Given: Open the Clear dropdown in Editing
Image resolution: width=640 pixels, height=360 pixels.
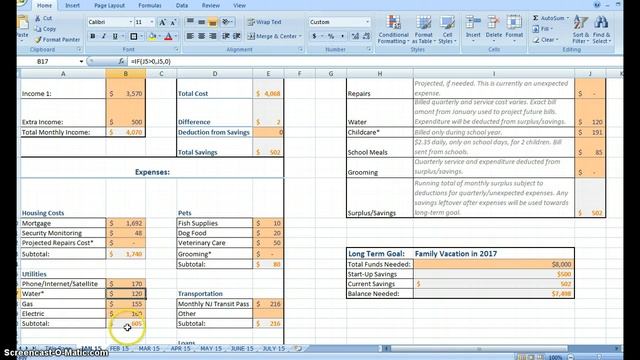Looking at the screenshot, I should pos(545,40).
